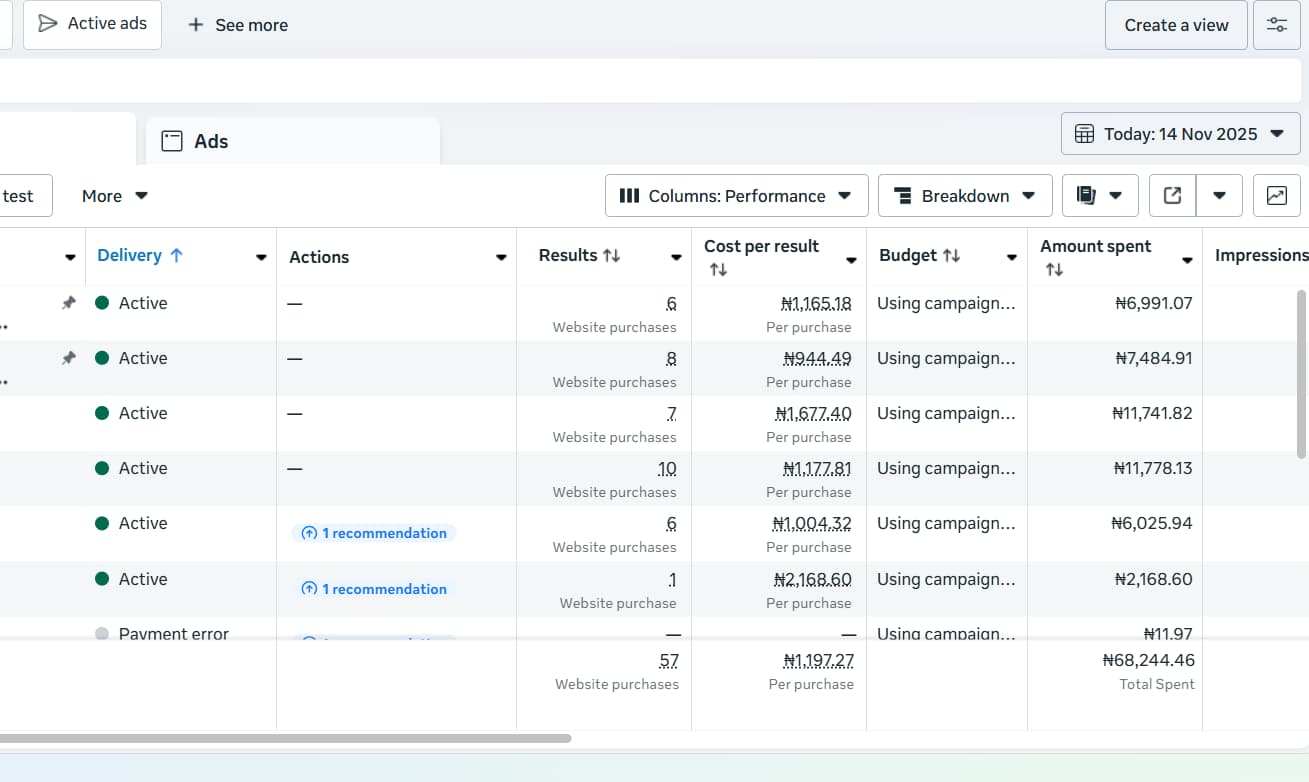Open the More menu
This screenshot has height=782, width=1309.
coord(115,196)
